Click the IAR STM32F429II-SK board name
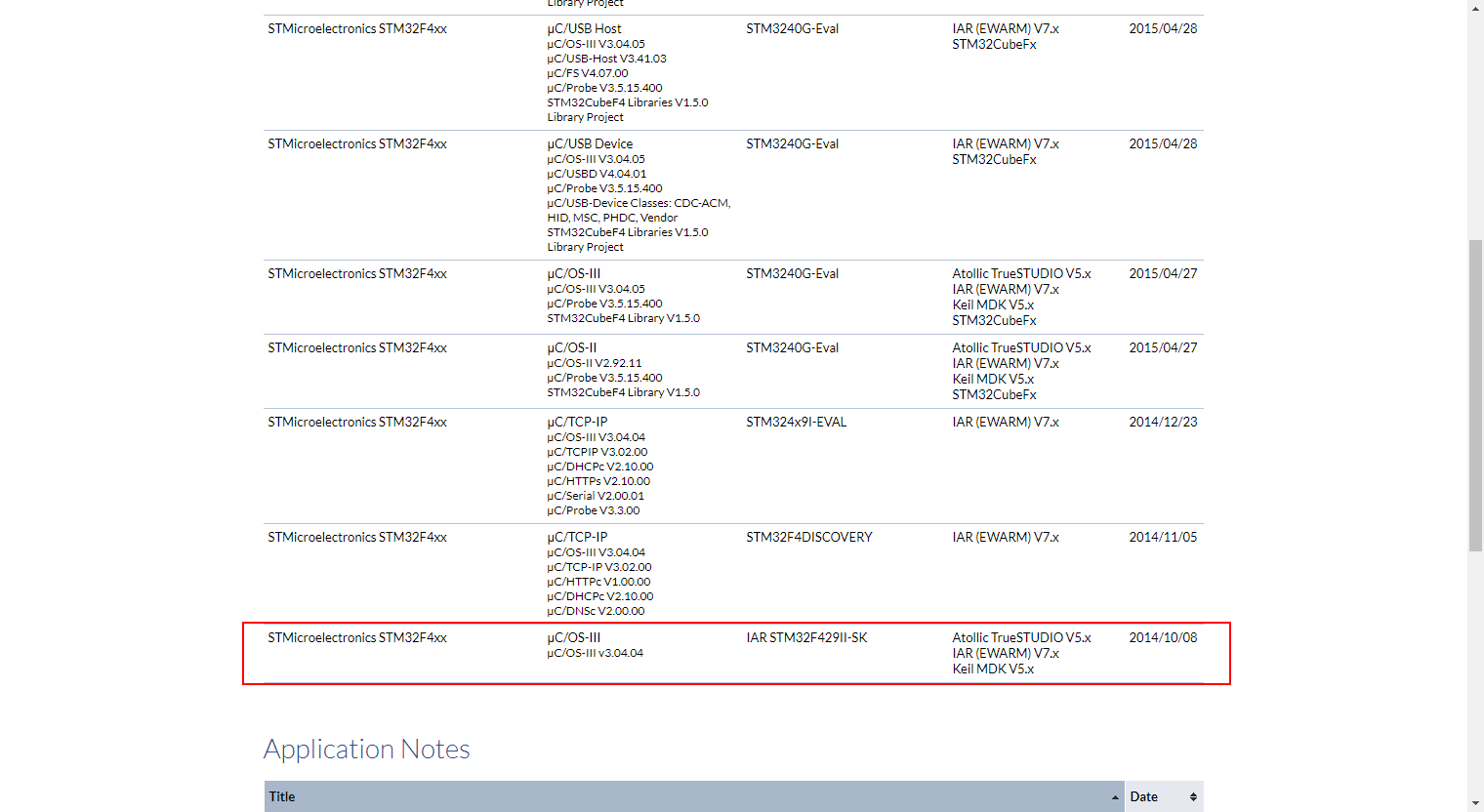1484x812 pixels. [x=806, y=638]
